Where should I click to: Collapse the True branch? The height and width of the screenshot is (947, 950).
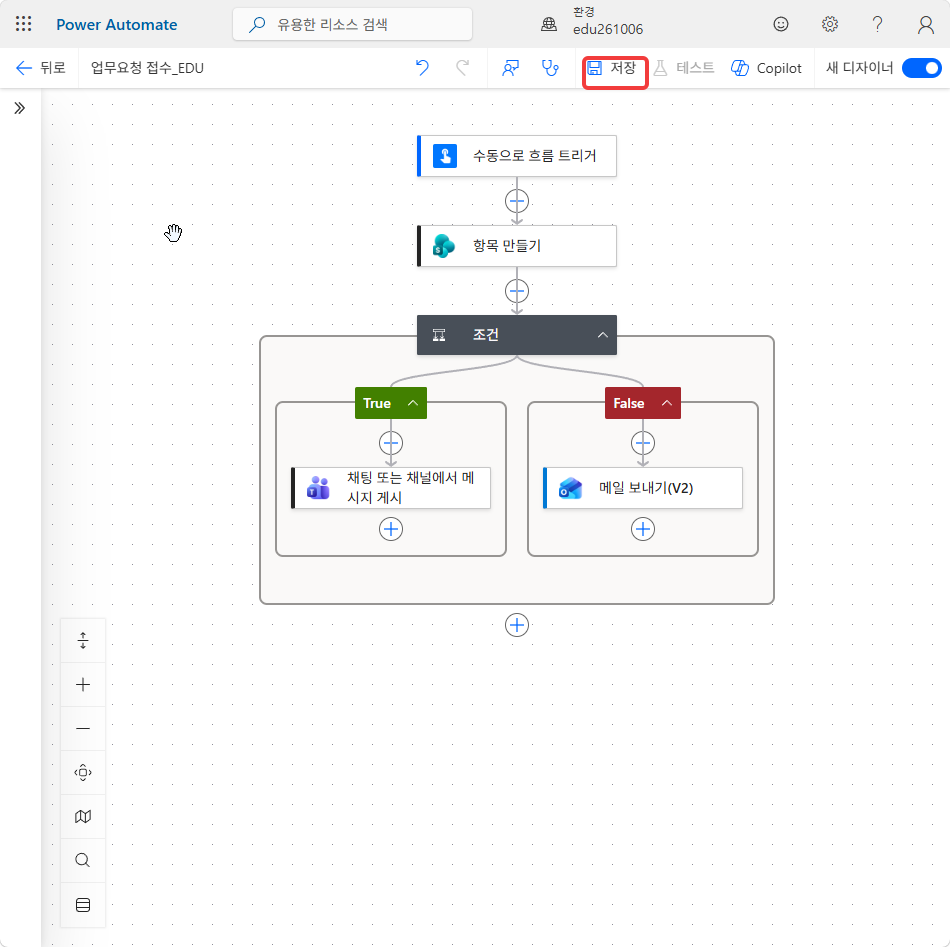[x=413, y=403]
